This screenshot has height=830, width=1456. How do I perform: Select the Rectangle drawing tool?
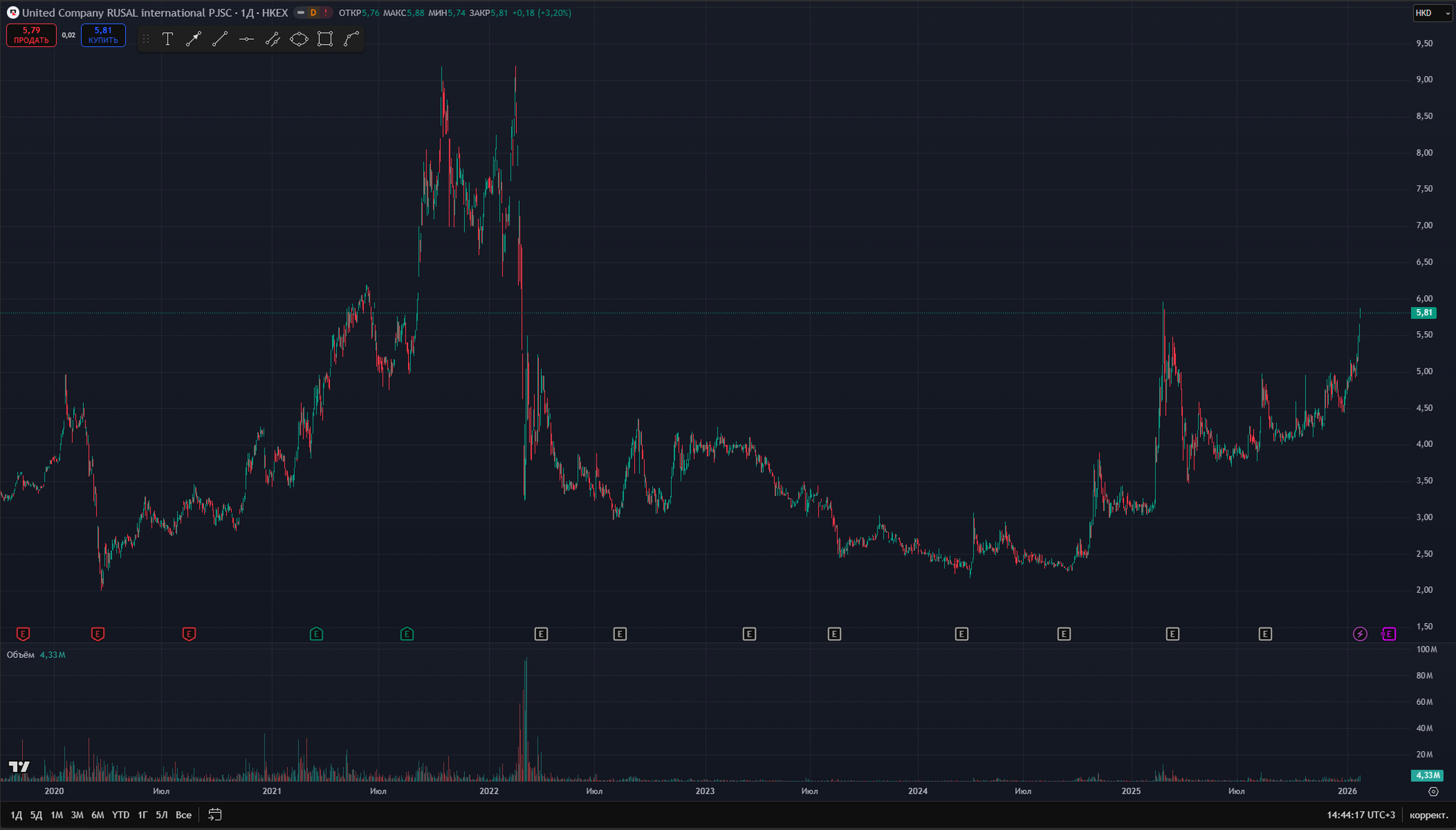tap(325, 39)
